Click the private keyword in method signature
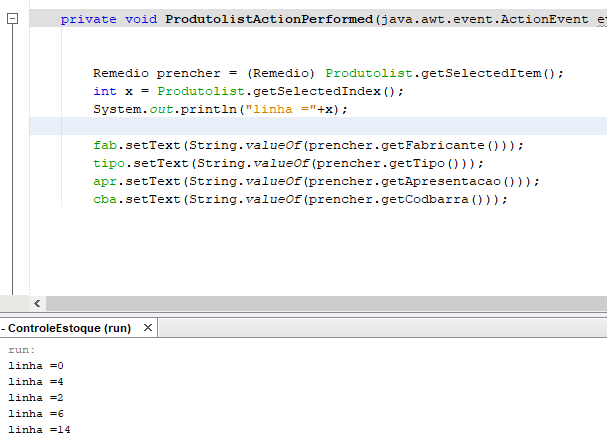Viewport: 607px width, 448px height. (88, 19)
